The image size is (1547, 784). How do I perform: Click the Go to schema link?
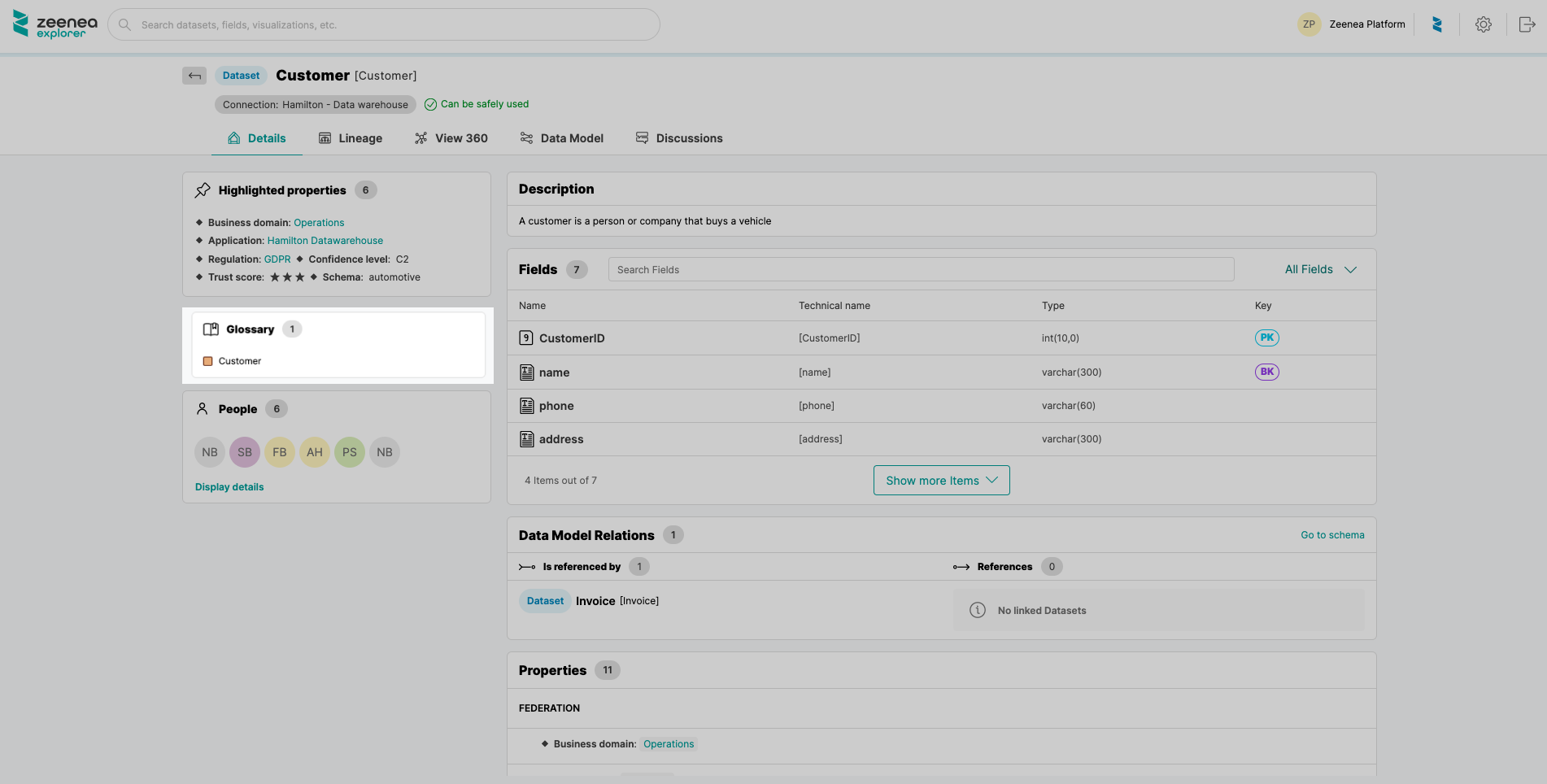pos(1332,535)
